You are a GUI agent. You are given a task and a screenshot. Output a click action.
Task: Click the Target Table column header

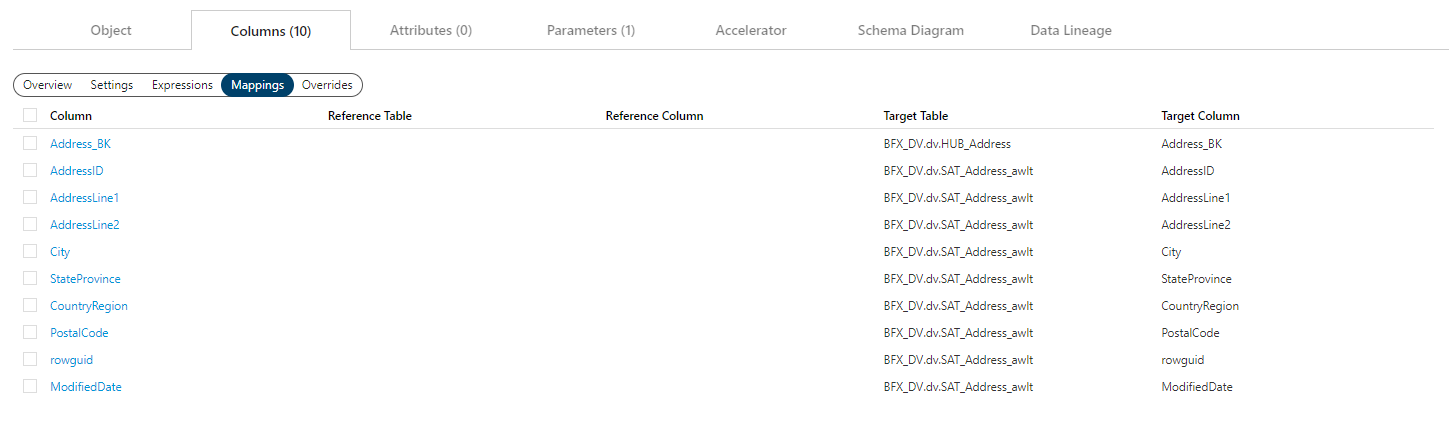916,116
